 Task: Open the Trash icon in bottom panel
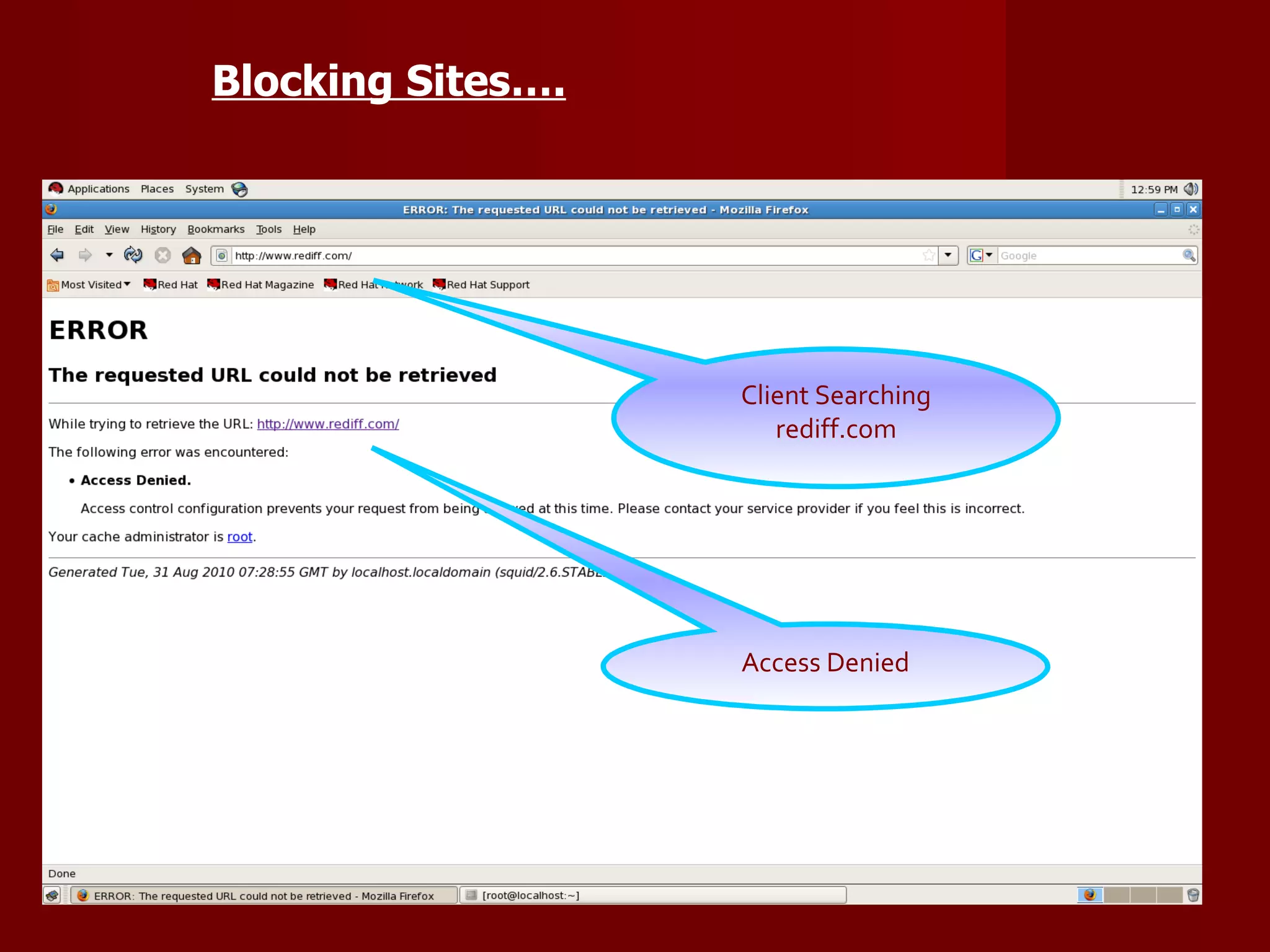(1193, 895)
